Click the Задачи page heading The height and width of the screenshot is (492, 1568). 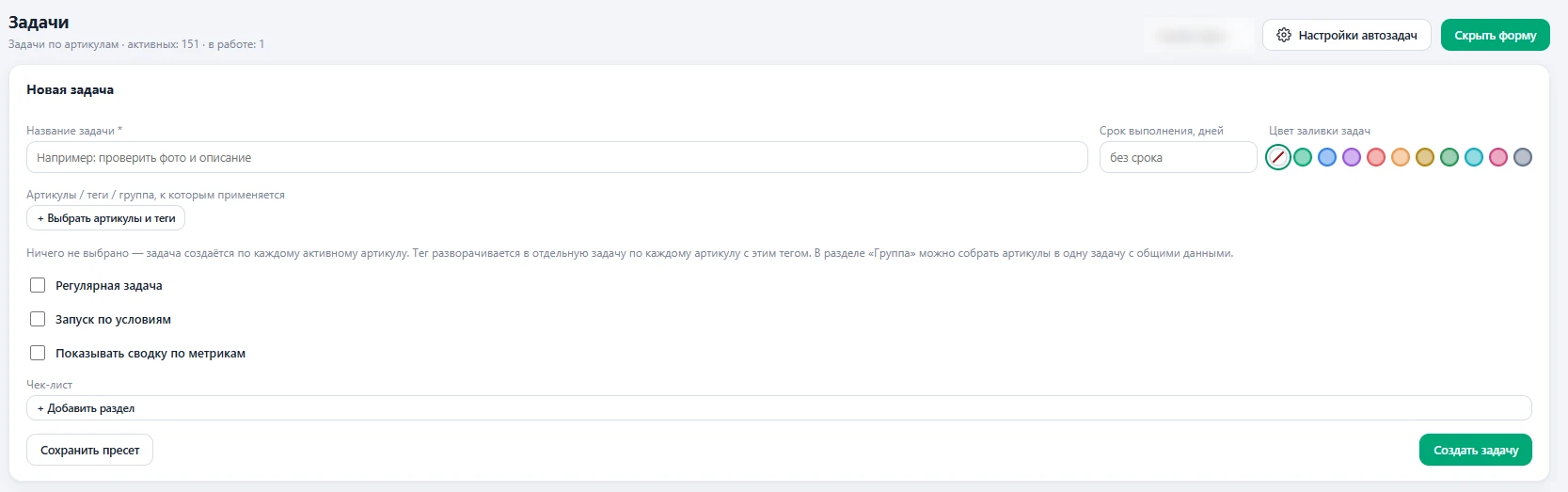(x=39, y=22)
